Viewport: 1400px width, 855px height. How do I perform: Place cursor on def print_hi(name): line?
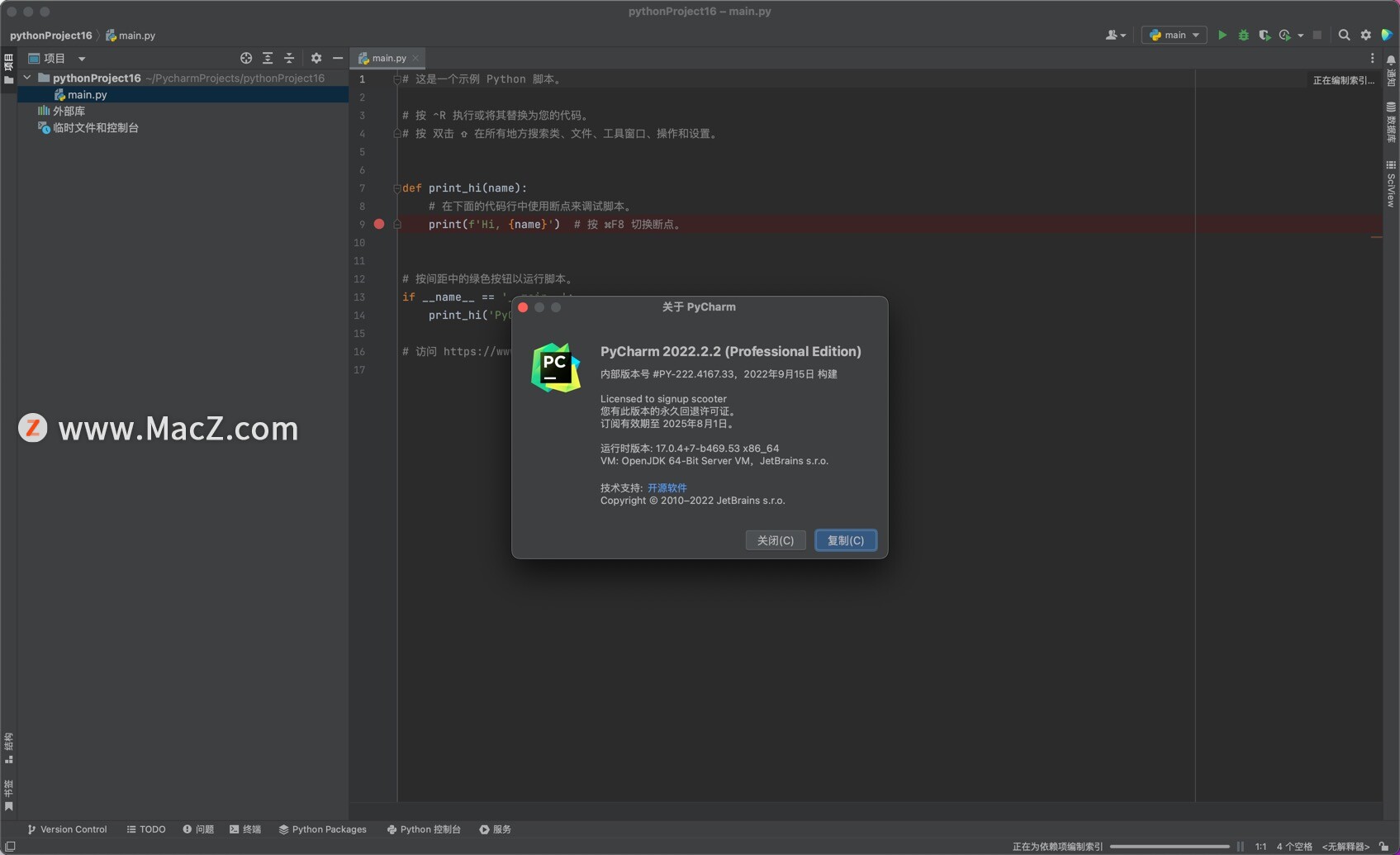click(464, 188)
